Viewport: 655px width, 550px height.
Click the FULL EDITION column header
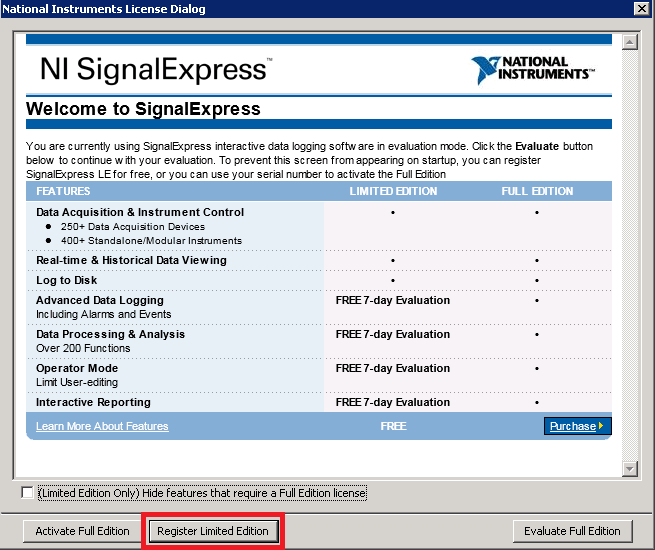pos(537,191)
